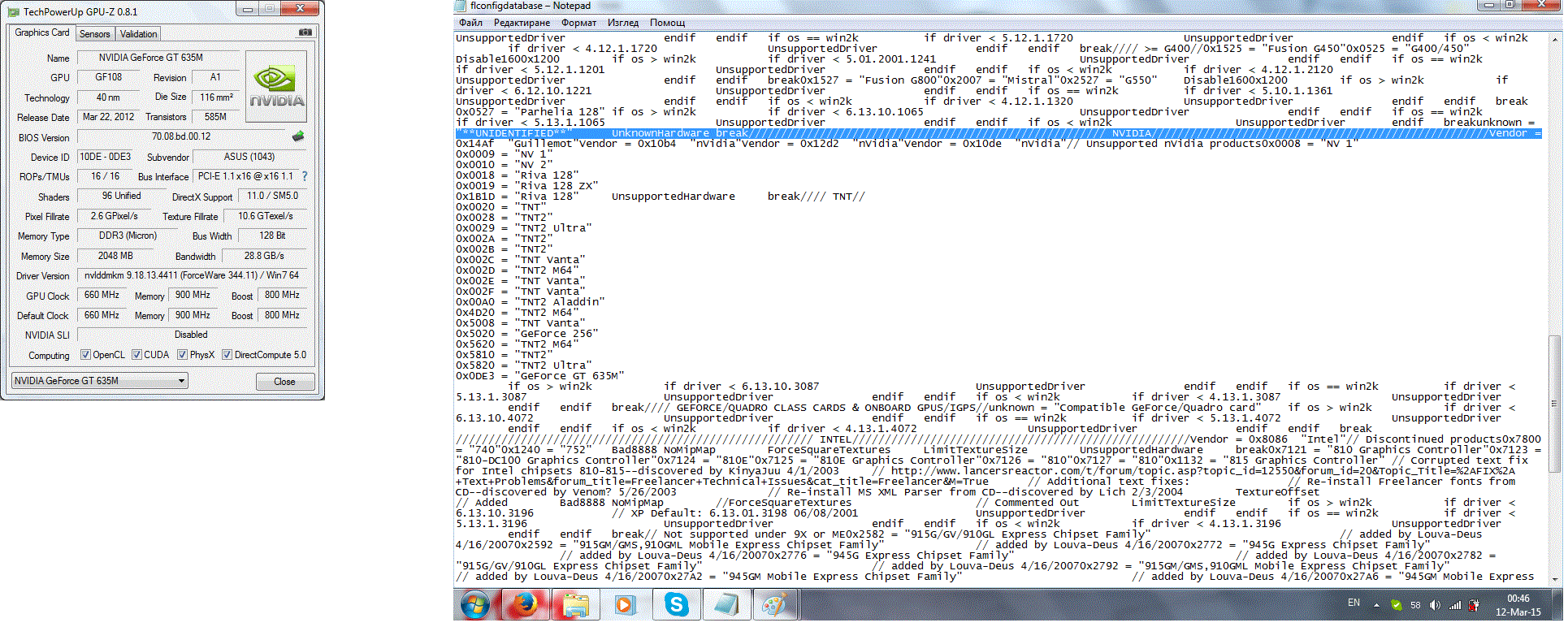Click the Device ID field 10DE - 0DE3

pyautogui.click(x=105, y=157)
